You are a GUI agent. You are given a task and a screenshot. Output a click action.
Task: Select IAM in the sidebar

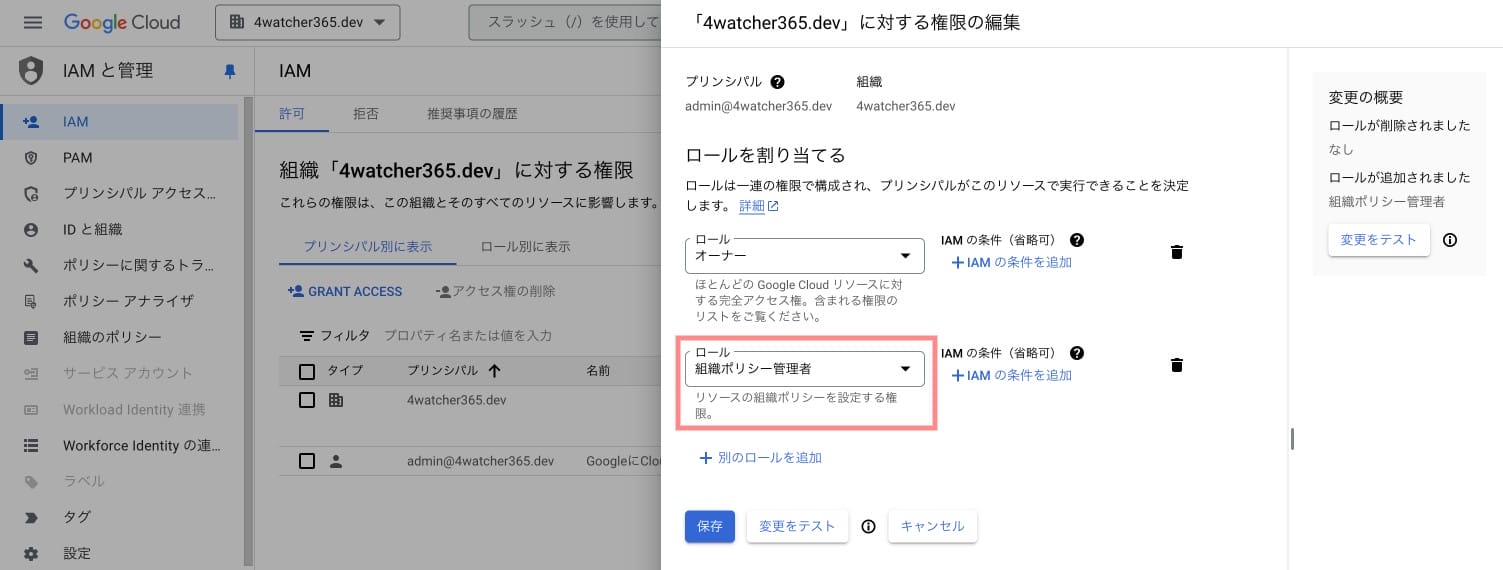tap(120, 122)
